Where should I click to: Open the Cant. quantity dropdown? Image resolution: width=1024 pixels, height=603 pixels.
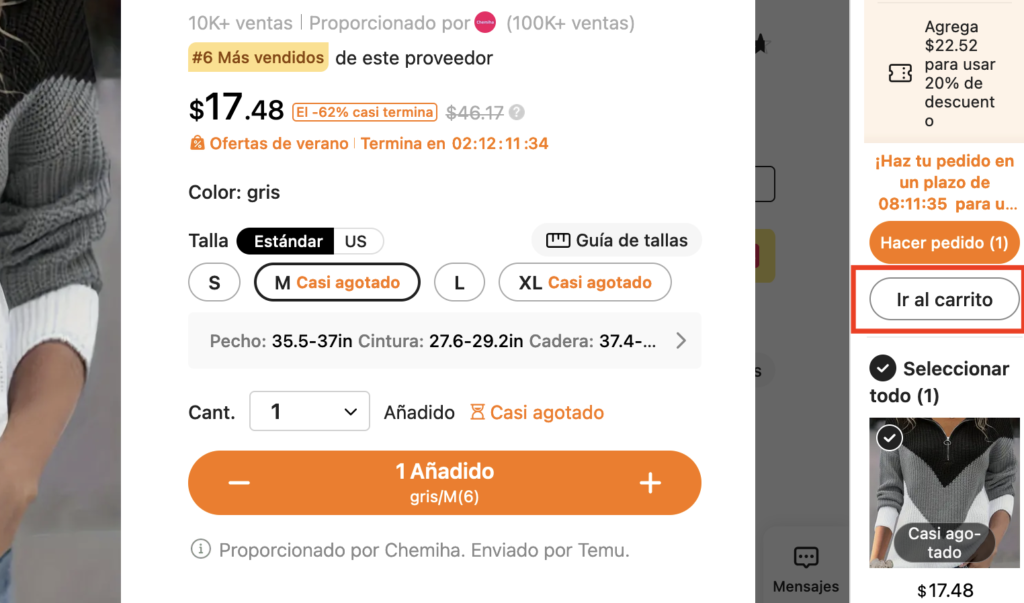click(309, 412)
